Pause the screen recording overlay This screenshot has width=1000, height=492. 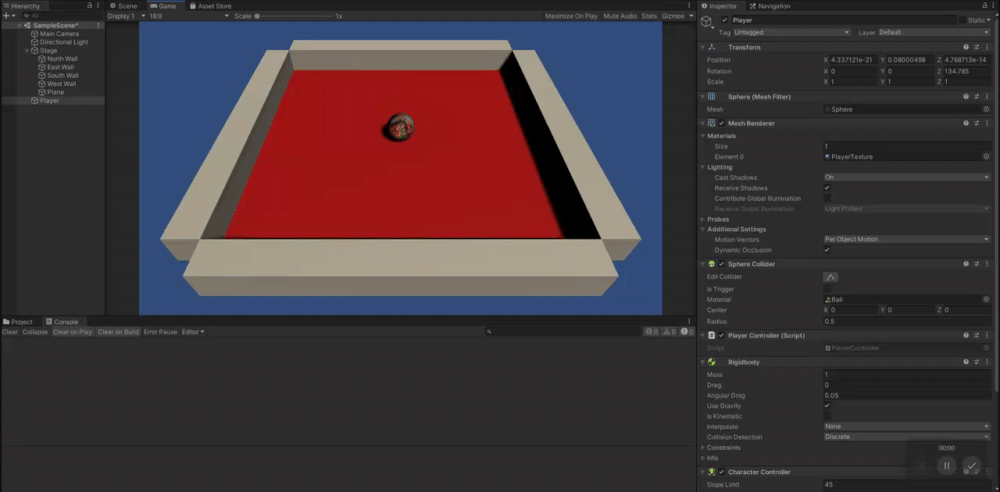[946, 466]
